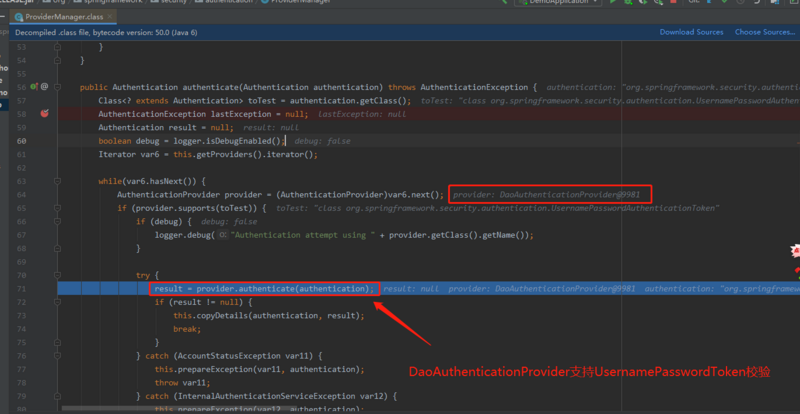
Task: Click 'throw var11;' on line 78
Action: pyautogui.click(x=182, y=383)
